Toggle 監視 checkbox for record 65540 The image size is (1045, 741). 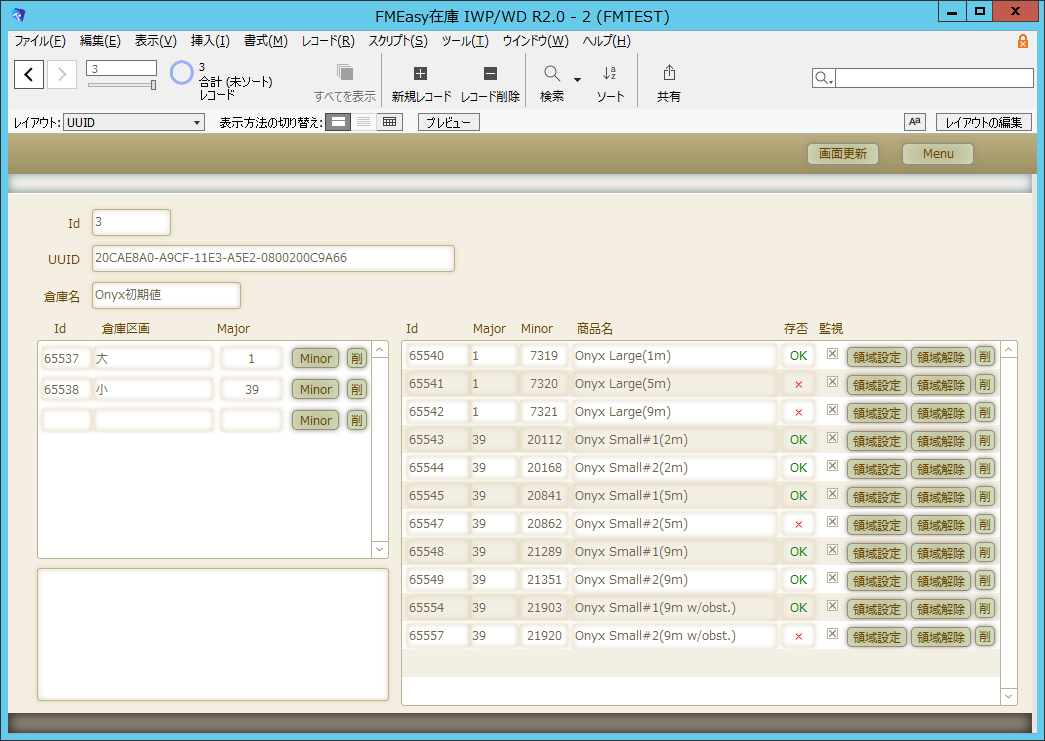click(x=832, y=355)
